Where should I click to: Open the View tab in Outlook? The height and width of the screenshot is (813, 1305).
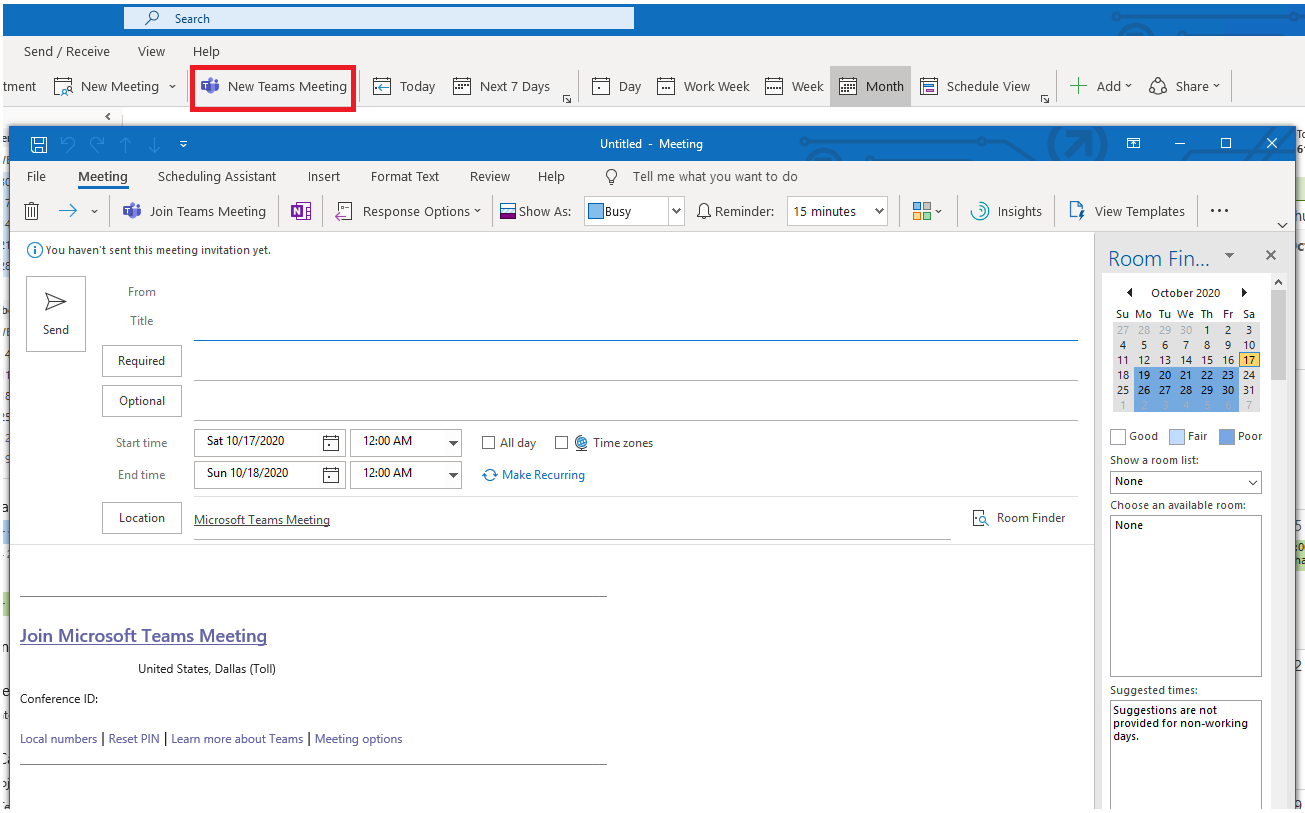(152, 51)
